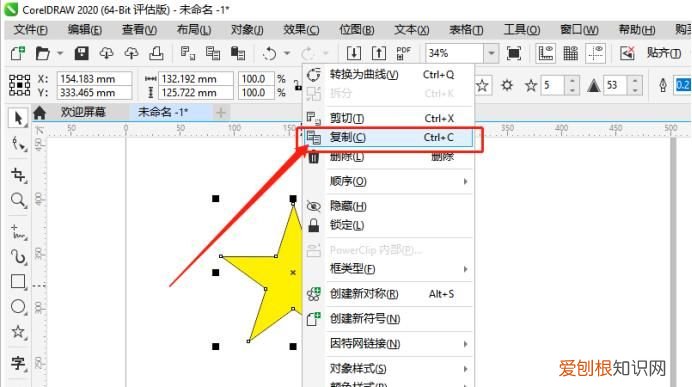Open the 编辑 menu
This screenshot has height=387, width=692.
[85, 30]
